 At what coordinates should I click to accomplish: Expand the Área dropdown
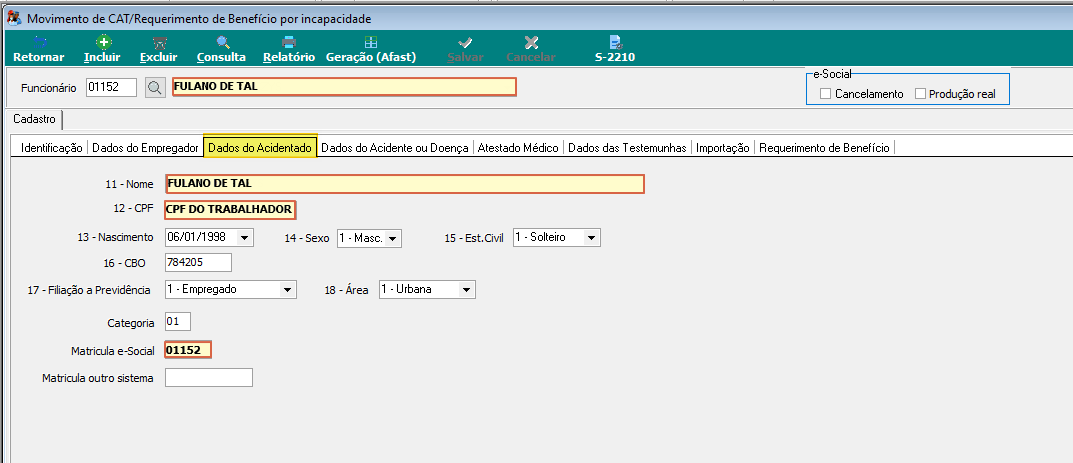467,290
